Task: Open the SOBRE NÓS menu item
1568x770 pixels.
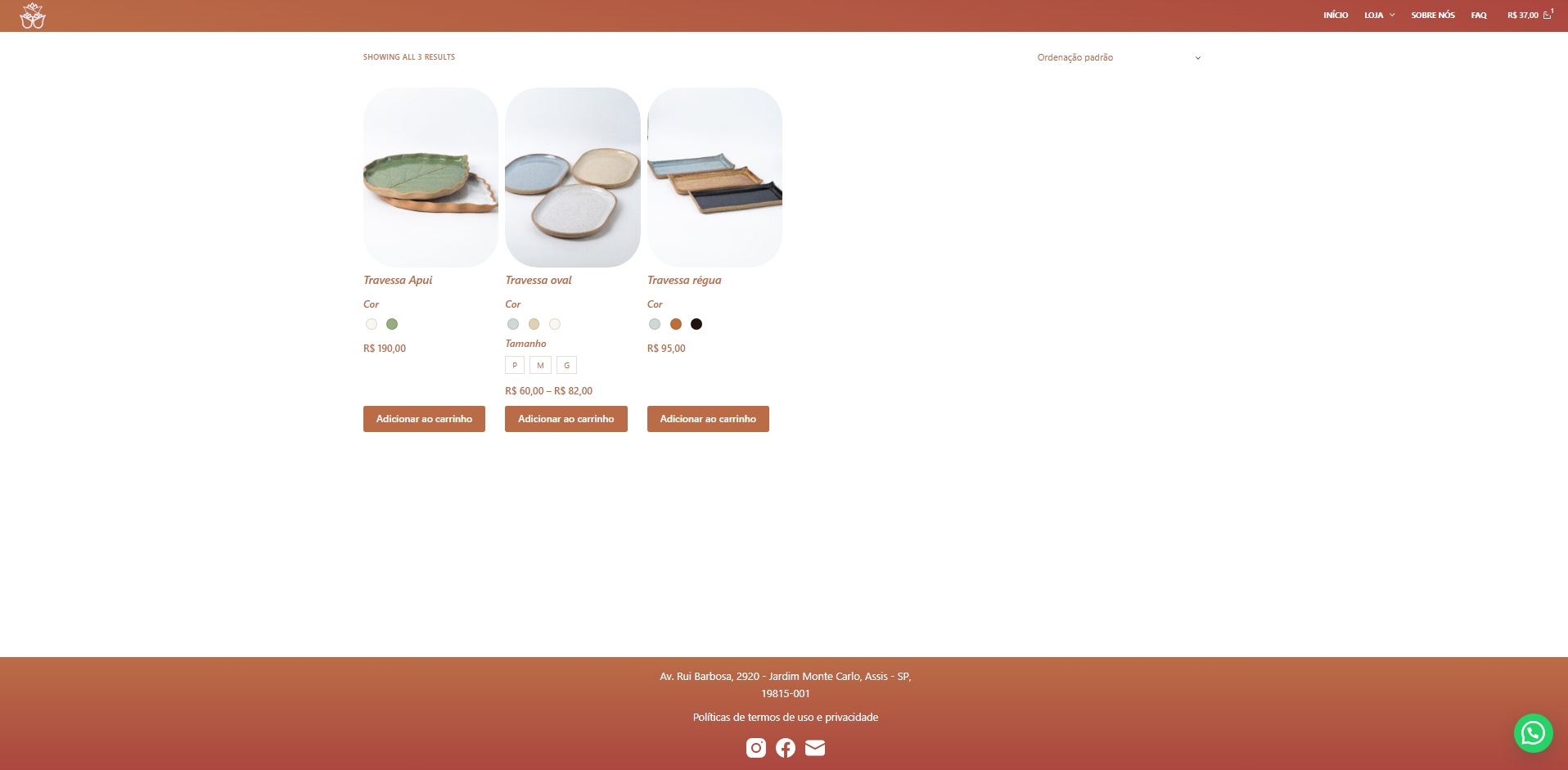Action: (x=1433, y=15)
